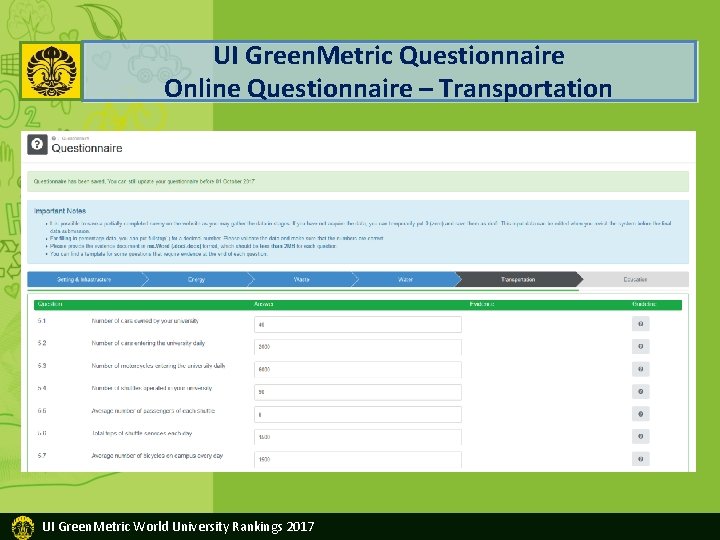Open the Waste step tab
720x540 pixels.
coord(301,279)
